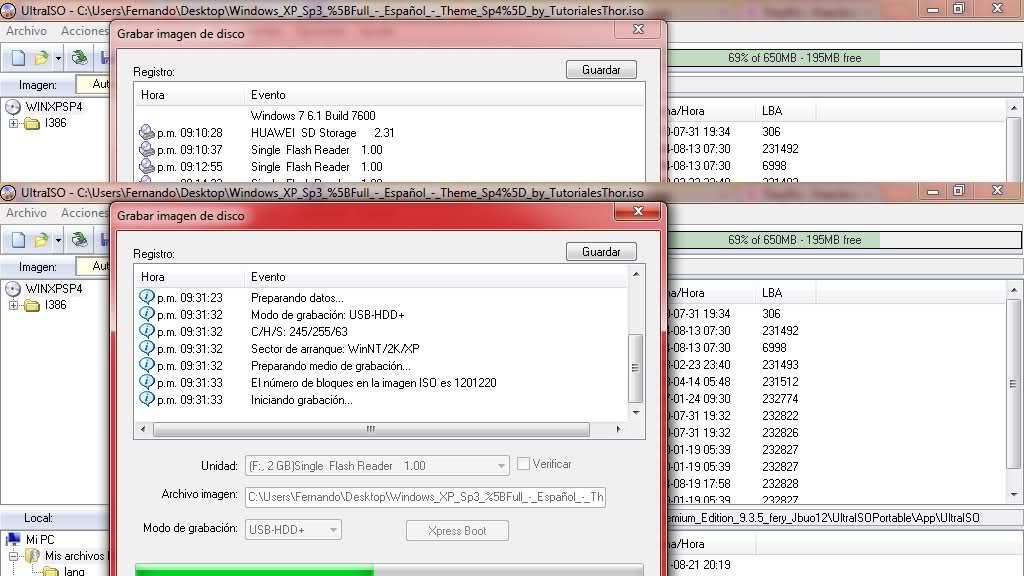
Task: Click Guardar in the lower 'Grabar imagen' dialog
Action: [x=601, y=252]
